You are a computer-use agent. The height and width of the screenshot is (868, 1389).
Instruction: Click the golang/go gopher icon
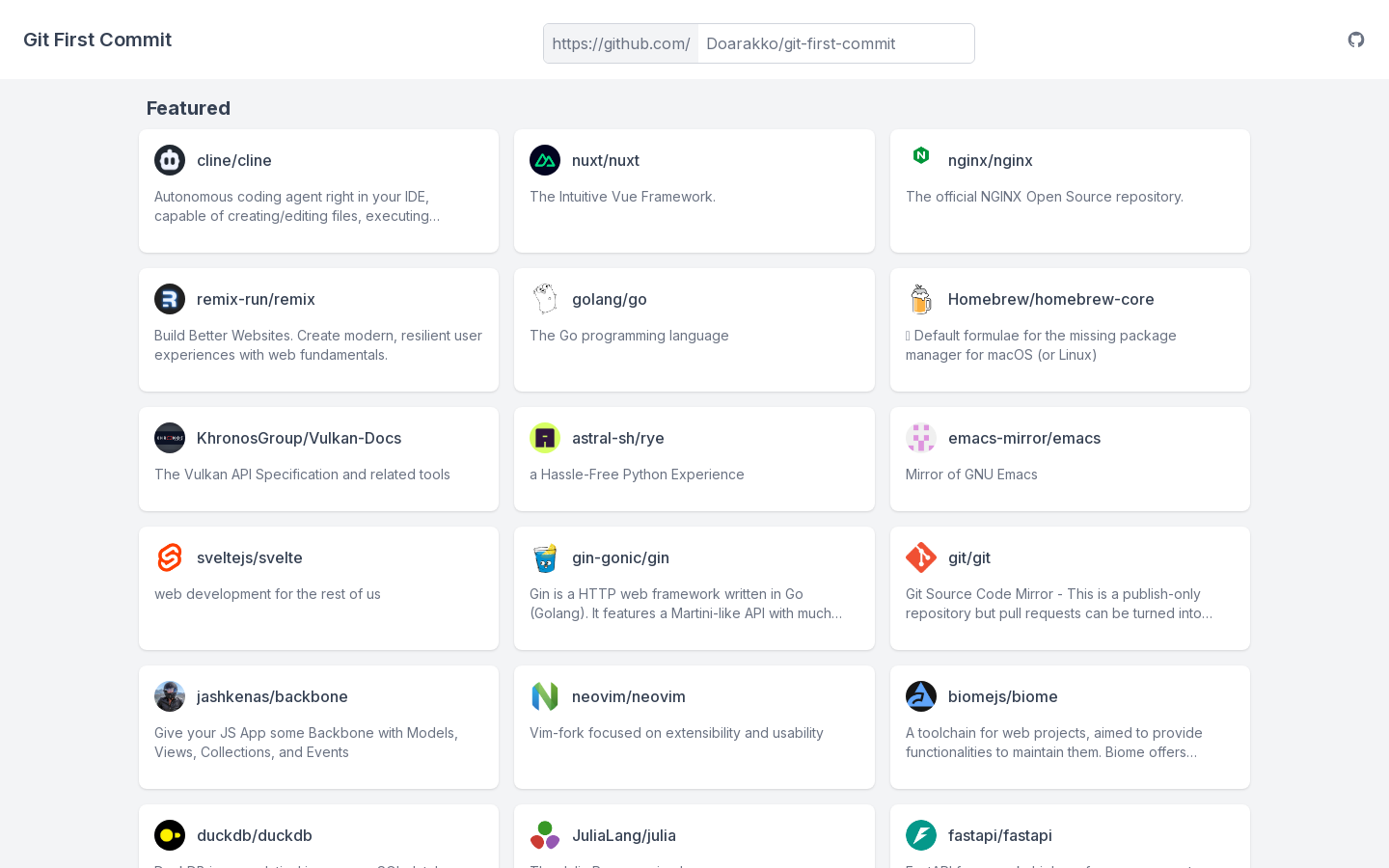coord(545,299)
